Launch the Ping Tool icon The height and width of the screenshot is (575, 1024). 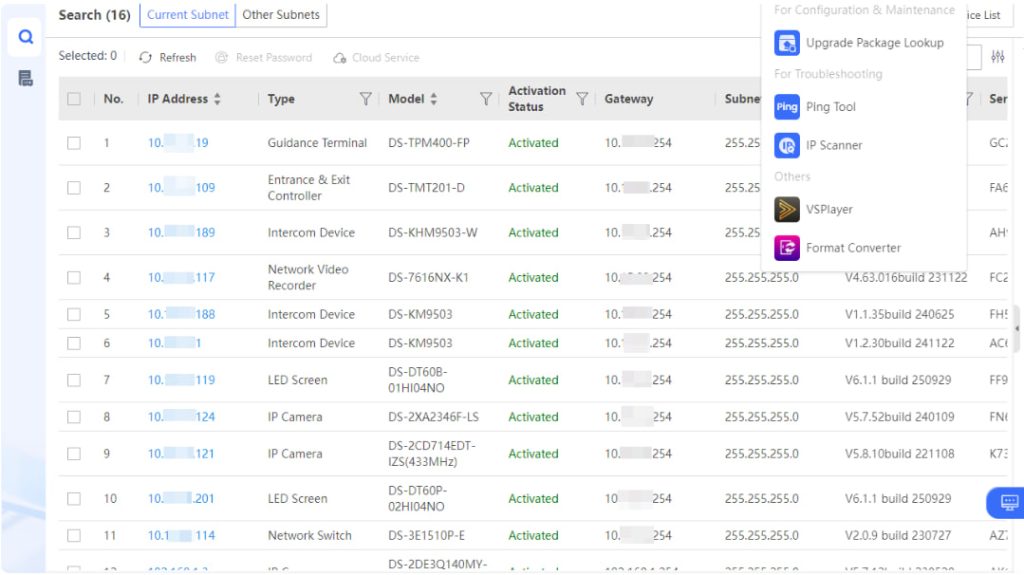tap(786, 107)
